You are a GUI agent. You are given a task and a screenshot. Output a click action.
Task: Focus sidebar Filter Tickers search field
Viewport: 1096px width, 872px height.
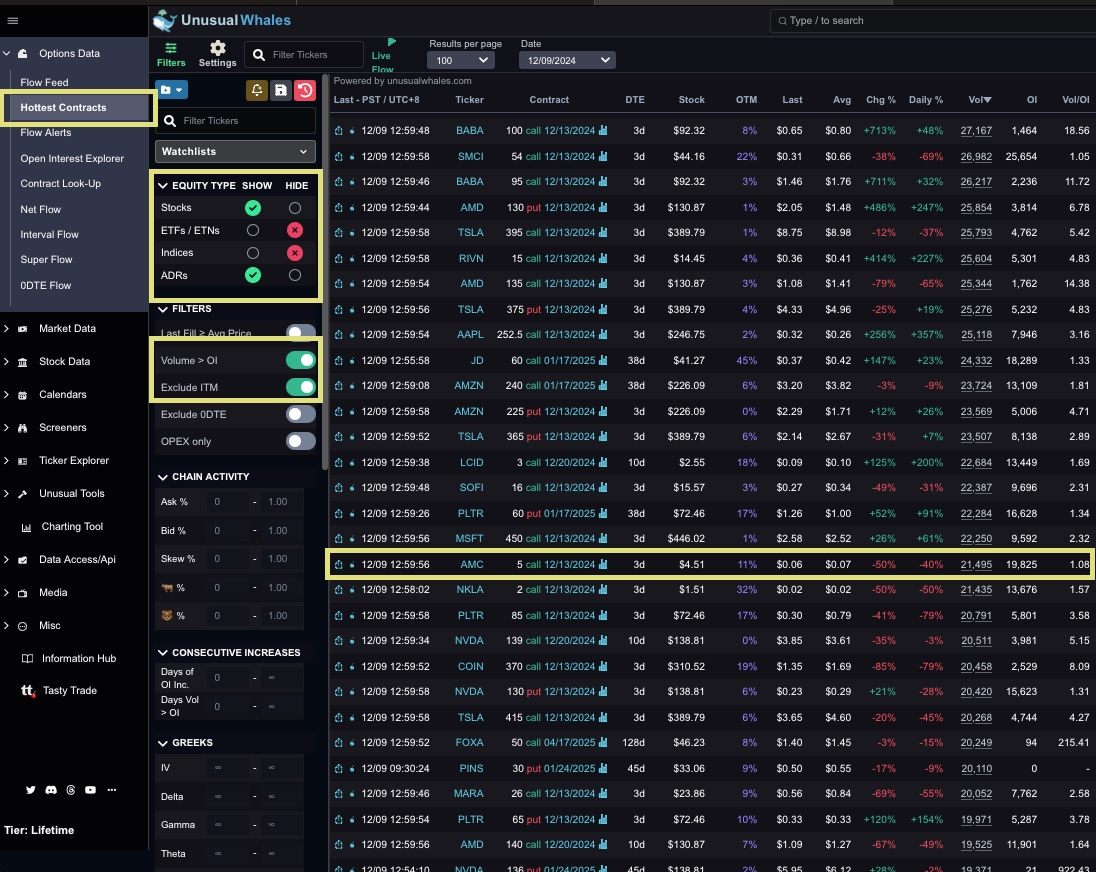point(235,121)
